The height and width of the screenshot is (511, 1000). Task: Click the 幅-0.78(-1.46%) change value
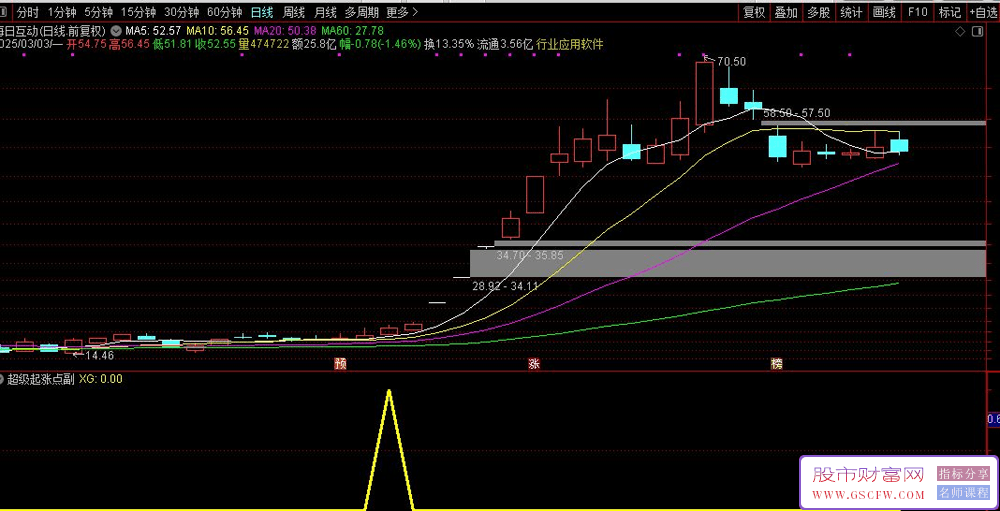380,44
